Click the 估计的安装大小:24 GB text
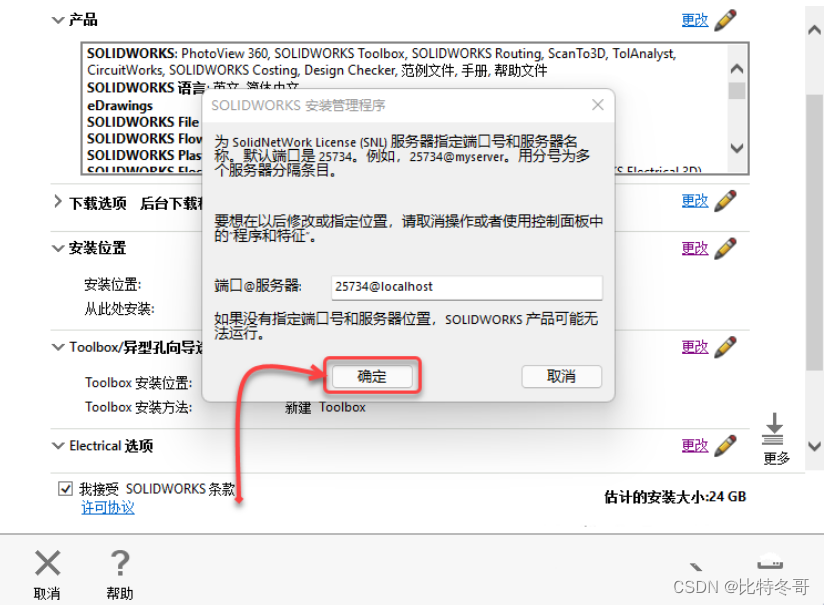This screenshot has height=605, width=825. click(675, 497)
